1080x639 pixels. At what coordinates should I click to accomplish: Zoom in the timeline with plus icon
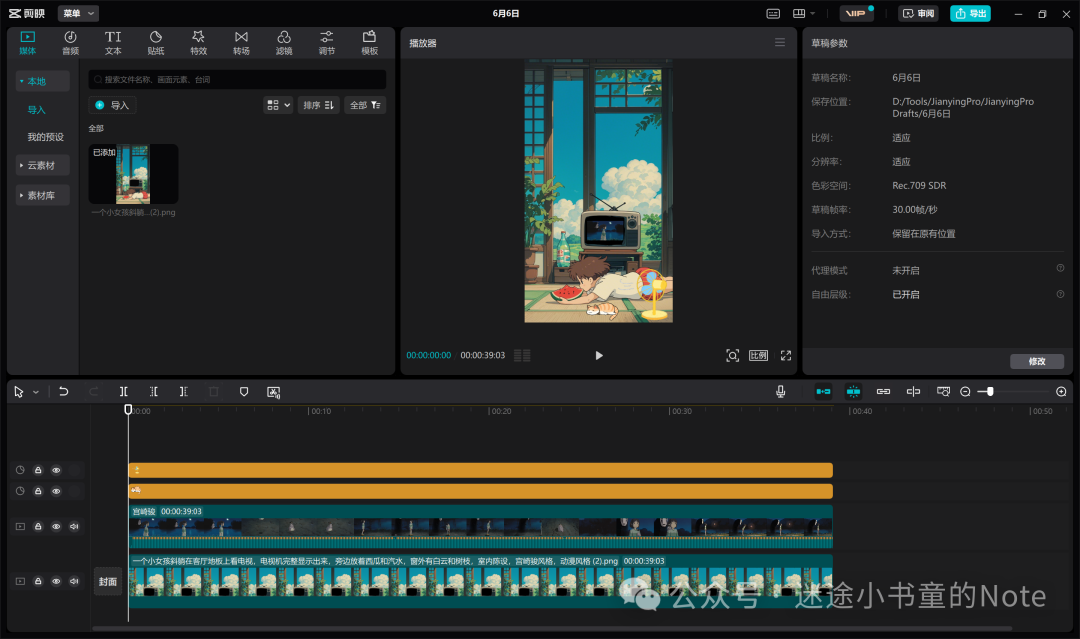[1061, 392]
